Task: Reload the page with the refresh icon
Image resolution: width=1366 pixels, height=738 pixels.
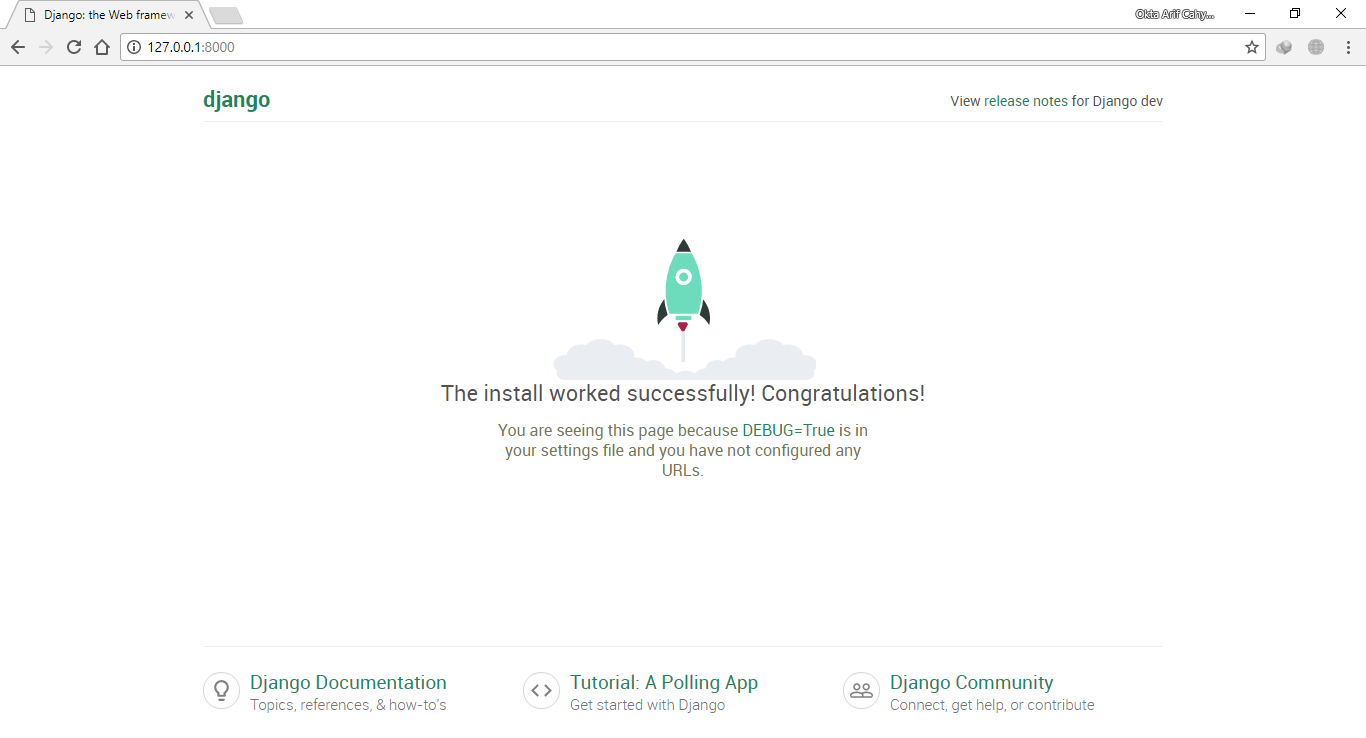Action: (x=74, y=47)
